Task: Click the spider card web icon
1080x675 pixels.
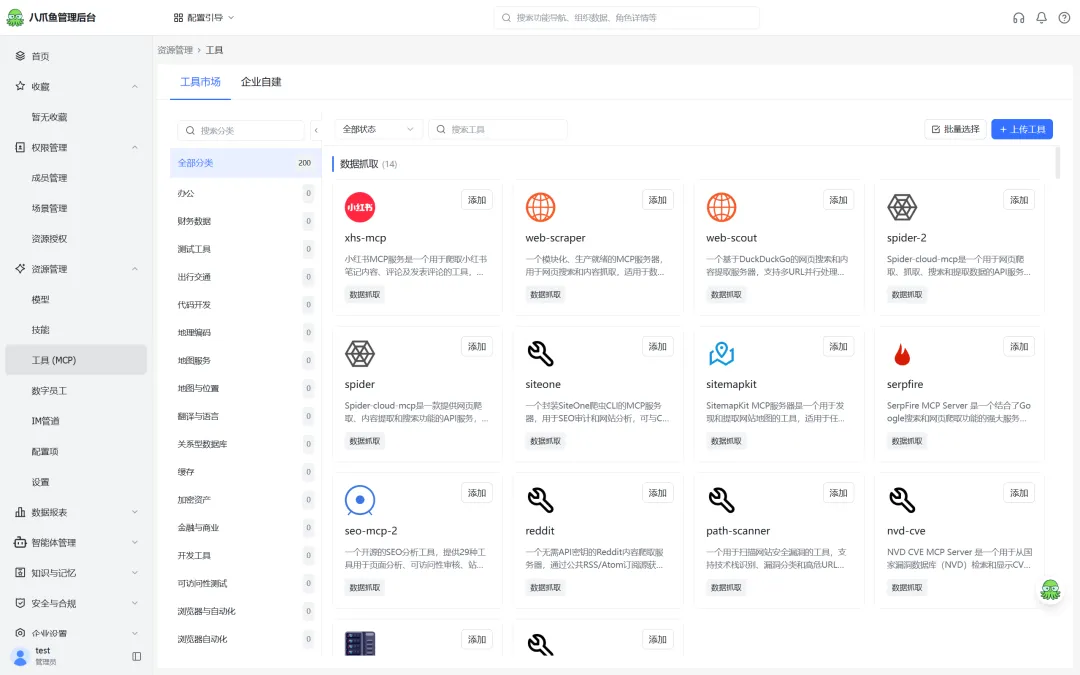Action: (360, 353)
